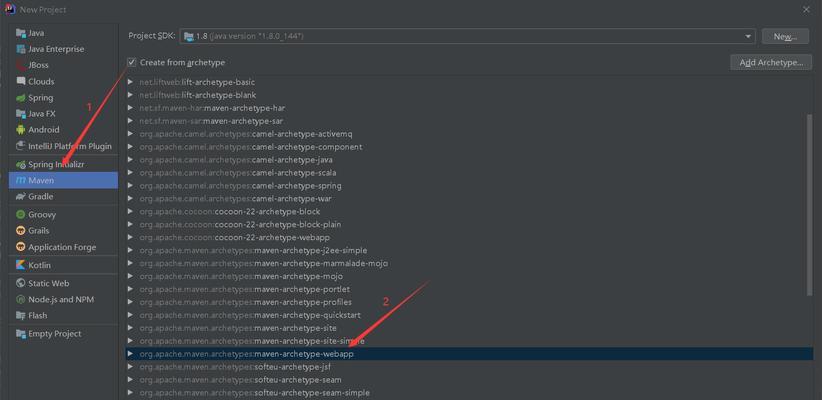Expand the lift-archetype-blank node
The height and width of the screenshot is (400, 822).
(130, 95)
